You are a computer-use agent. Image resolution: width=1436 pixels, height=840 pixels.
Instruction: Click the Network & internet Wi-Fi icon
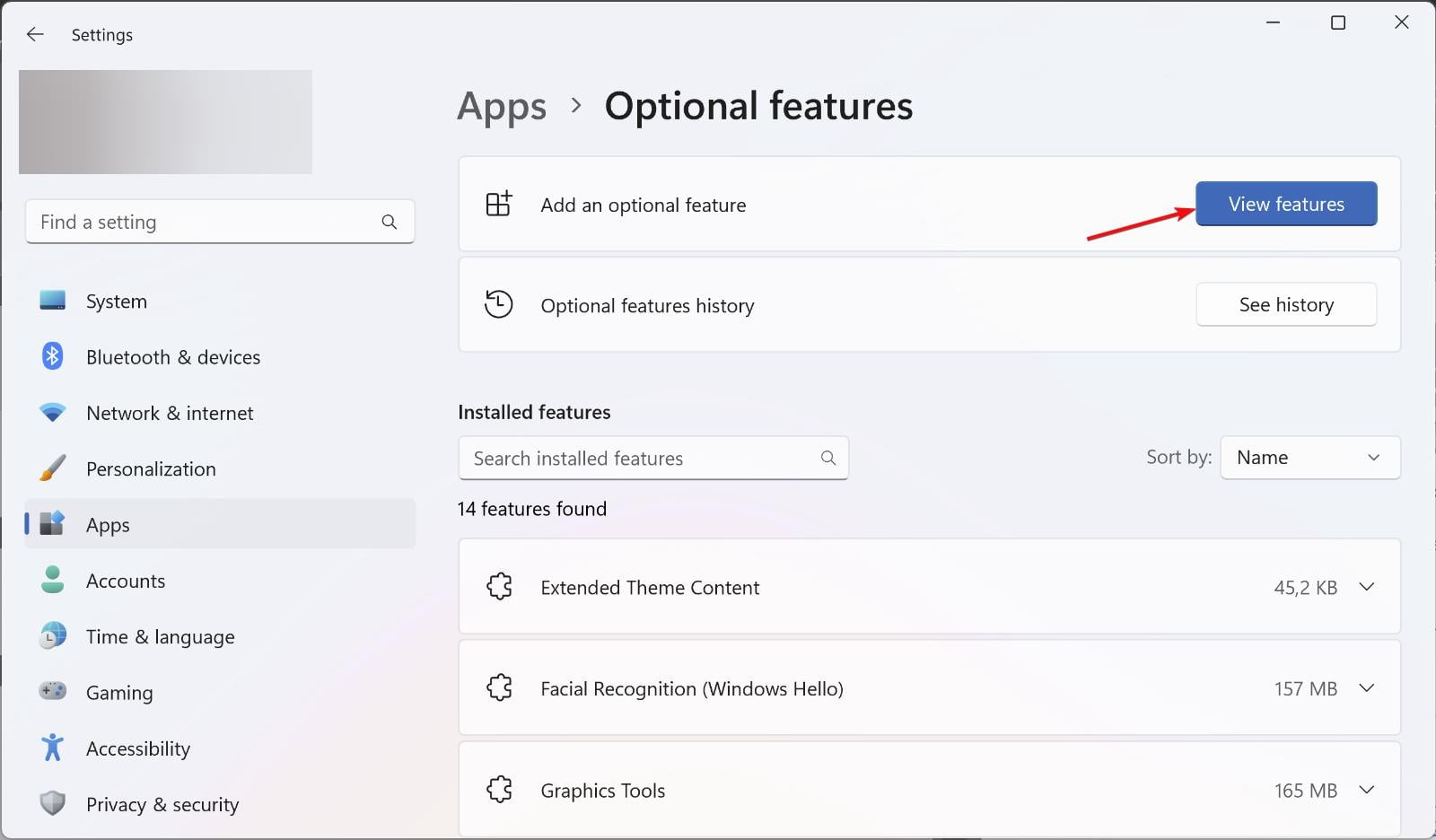pyautogui.click(x=52, y=413)
